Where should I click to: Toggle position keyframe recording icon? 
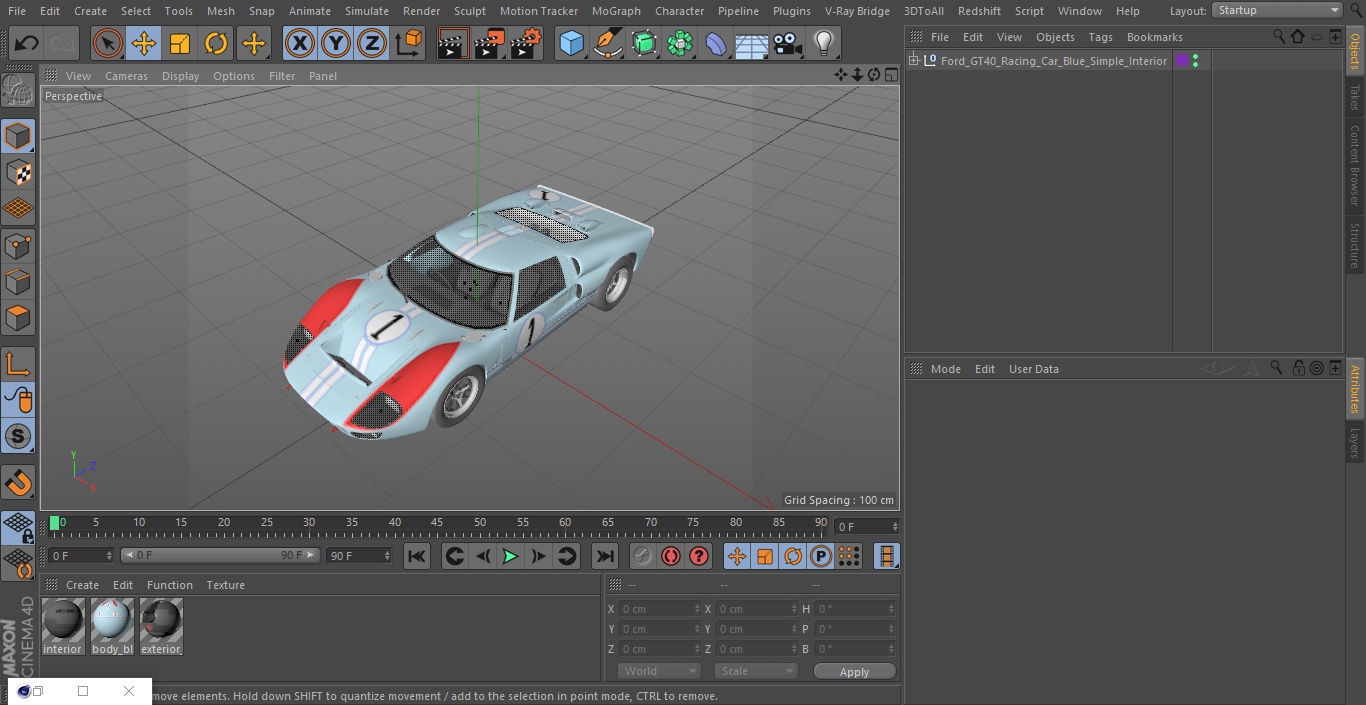737,556
